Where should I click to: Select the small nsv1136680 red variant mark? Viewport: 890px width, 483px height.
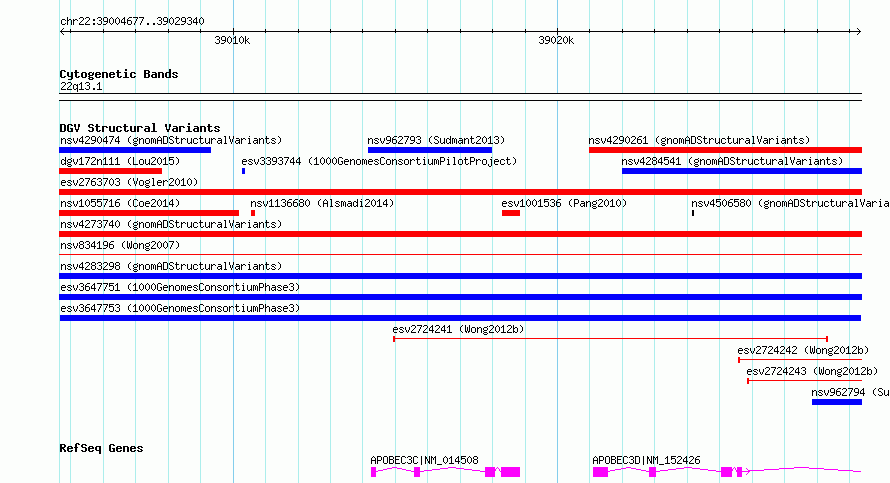coord(253,213)
